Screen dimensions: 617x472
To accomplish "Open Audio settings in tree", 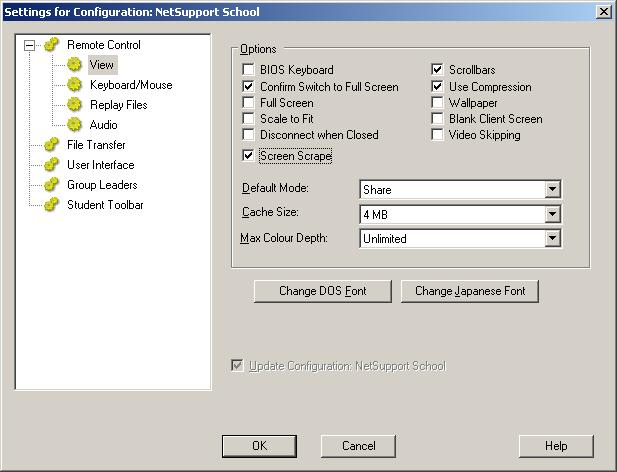I will point(103,125).
